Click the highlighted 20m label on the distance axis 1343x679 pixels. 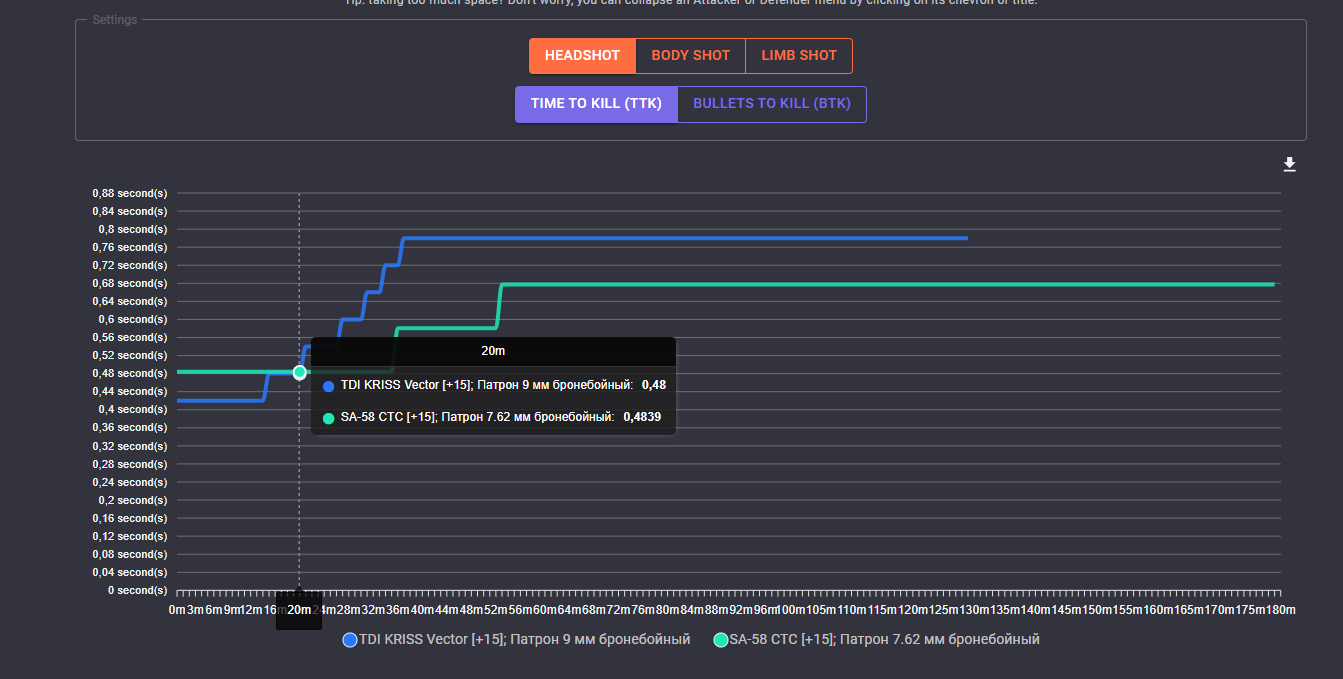tap(299, 610)
